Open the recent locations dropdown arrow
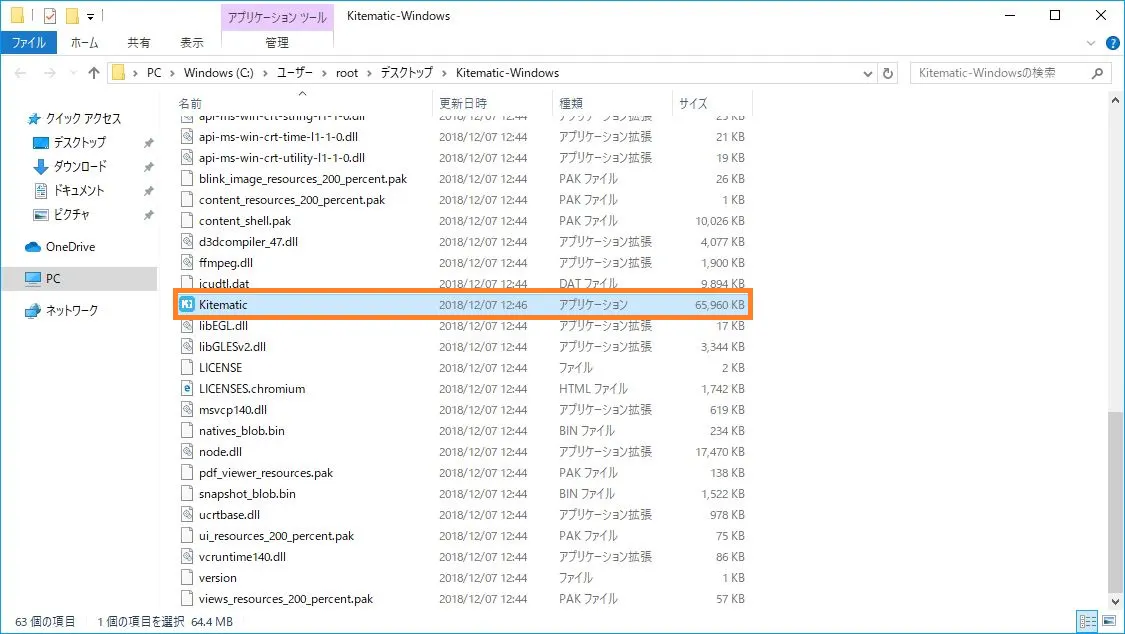The width and height of the screenshot is (1125, 634). coord(72,73)
